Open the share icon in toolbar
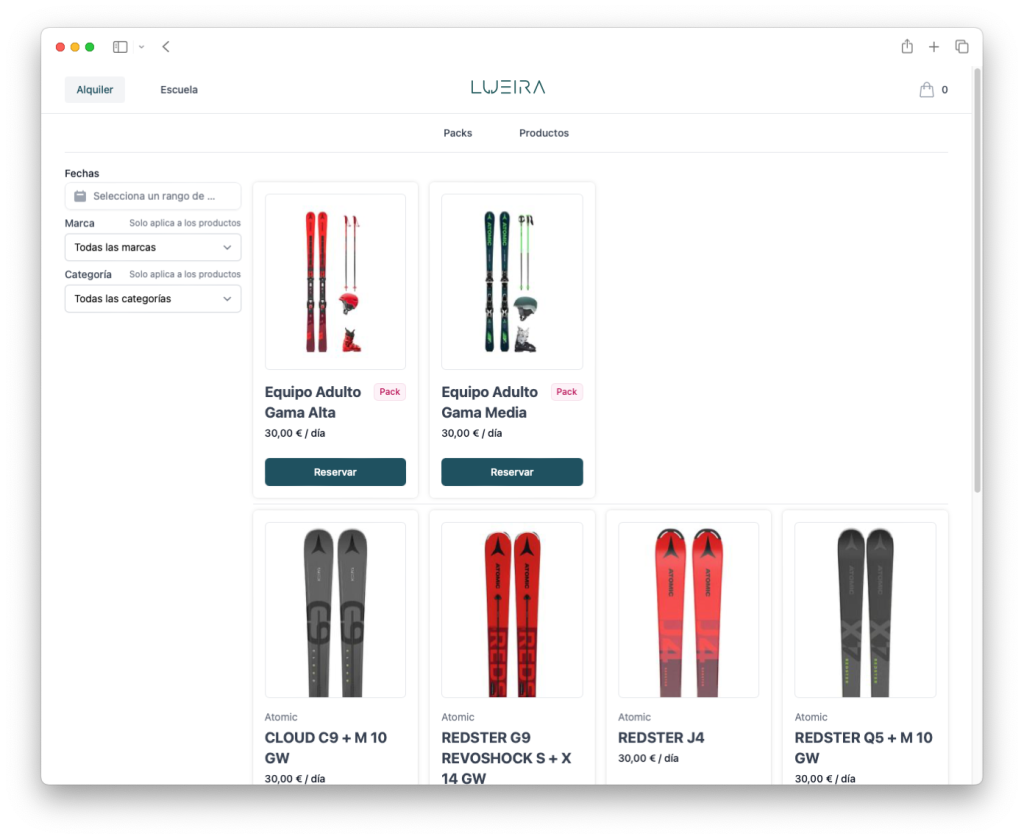This screenshot has height=839, width=1024. pos(907,46)
